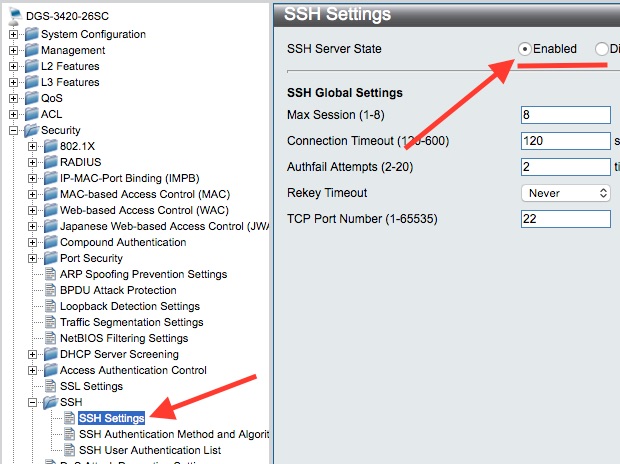Image resolution: width=620 pixels, height=464 pixels.
Task: Expand the L2 Features tree node
Action: (13, 66)
